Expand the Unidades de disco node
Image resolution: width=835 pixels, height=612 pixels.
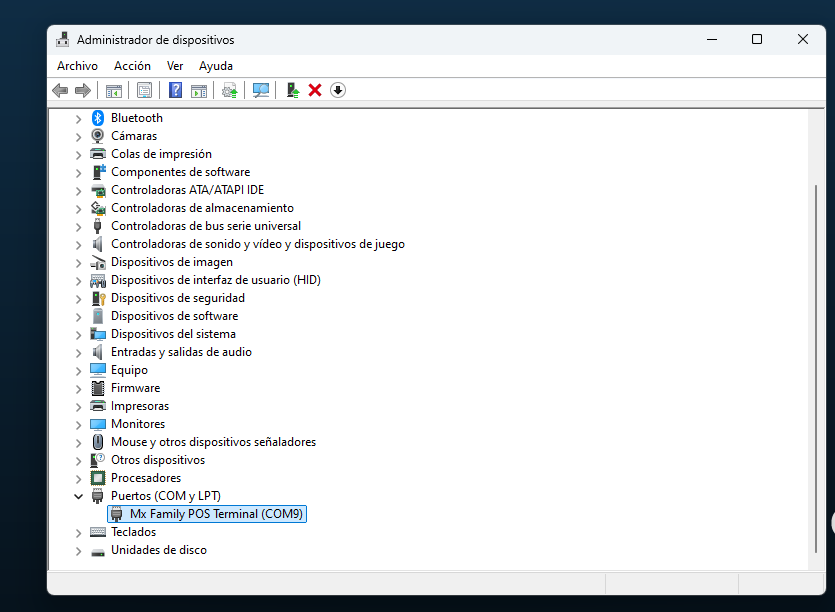click(x=79, y=550)
